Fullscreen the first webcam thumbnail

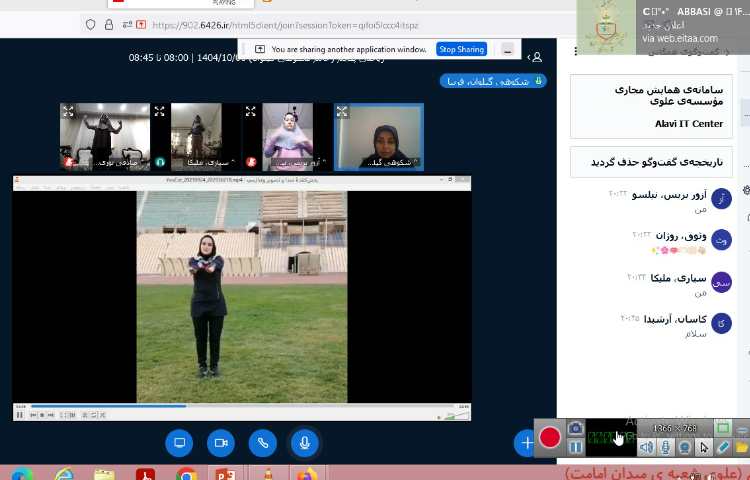[68, 111]
